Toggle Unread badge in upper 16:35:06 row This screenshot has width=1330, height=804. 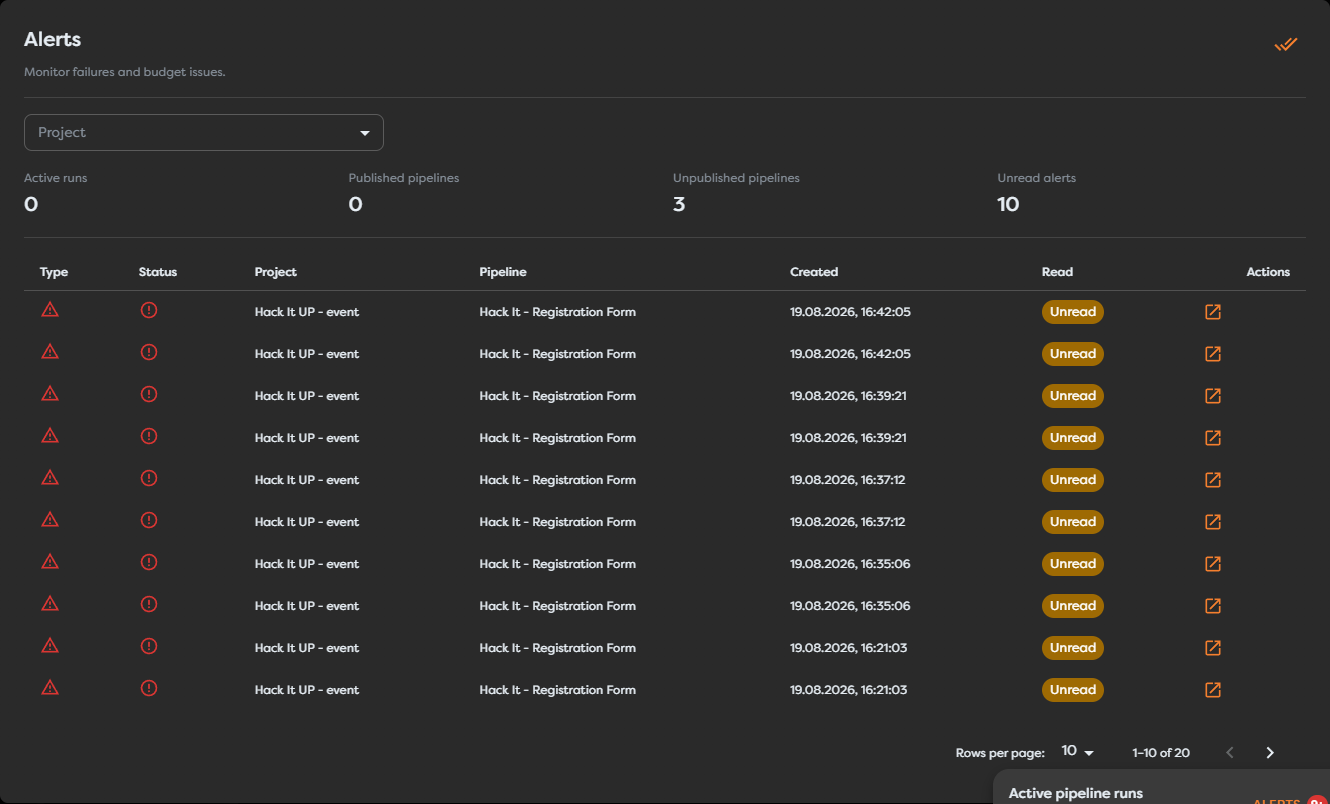click(x=1073, y=564)
